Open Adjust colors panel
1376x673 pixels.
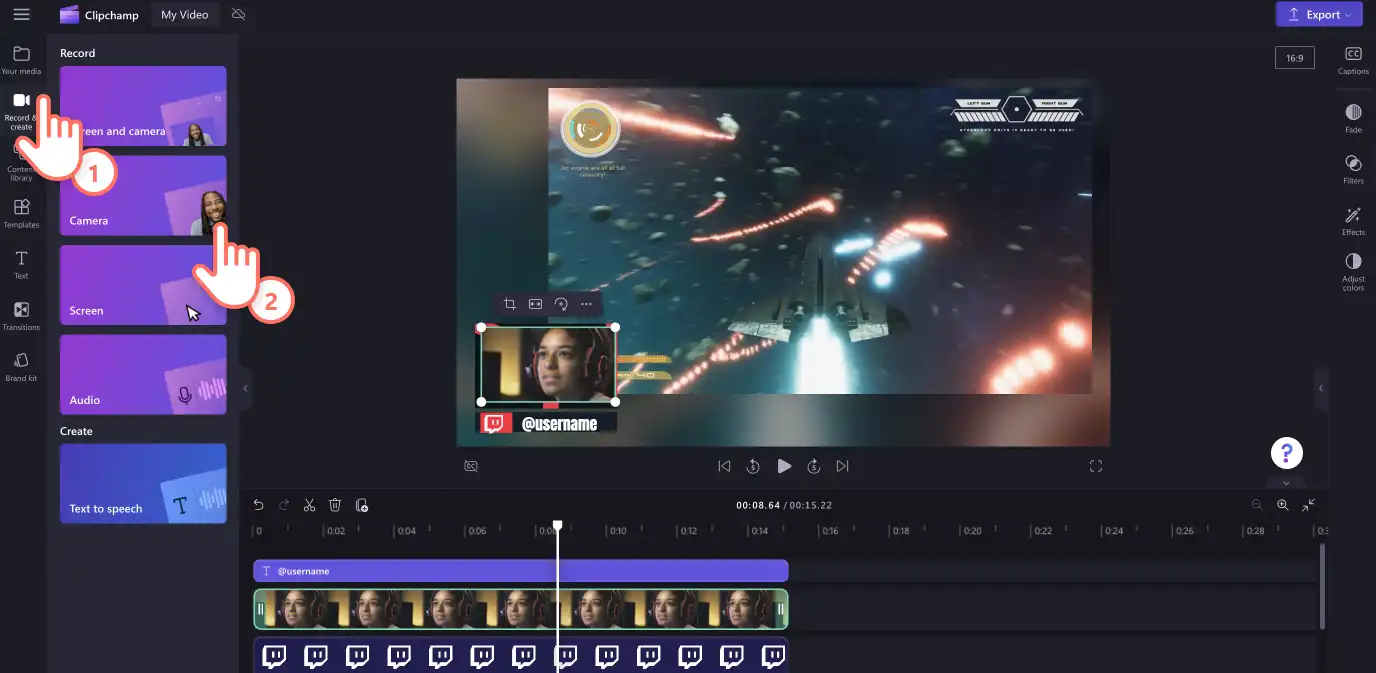click(x=1353, y=272)
